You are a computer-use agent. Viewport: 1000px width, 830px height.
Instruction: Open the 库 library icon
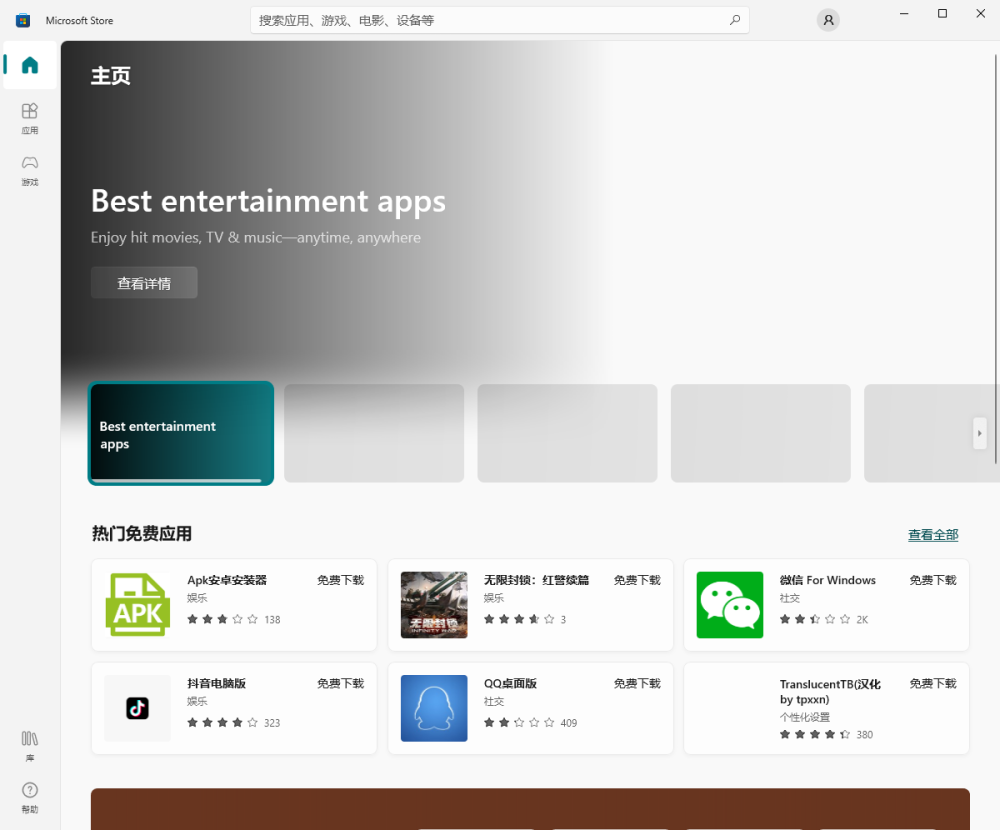[29, 746]
